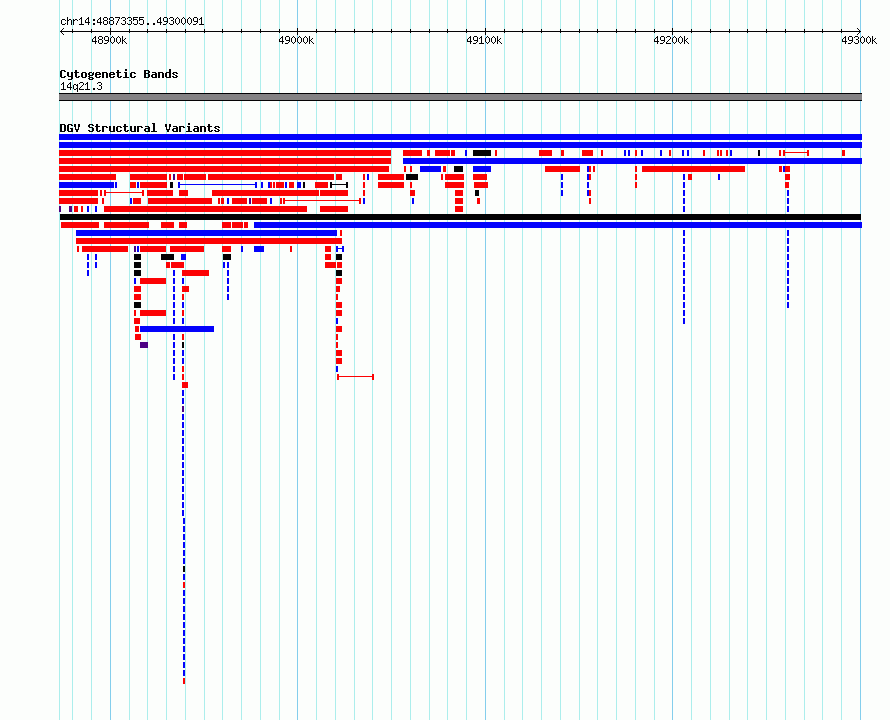This screenshot has width=890, height=720.
Task: Select the thin black interval variant just past 49020k
Action: coord(339,185)
